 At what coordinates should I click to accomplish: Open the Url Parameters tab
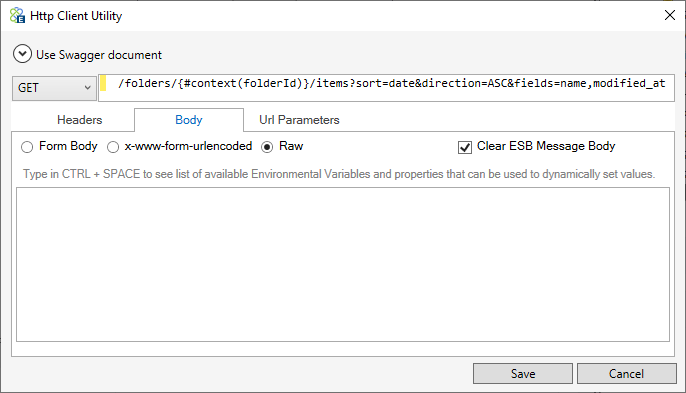pyautogui.click(x=299, y=120)
